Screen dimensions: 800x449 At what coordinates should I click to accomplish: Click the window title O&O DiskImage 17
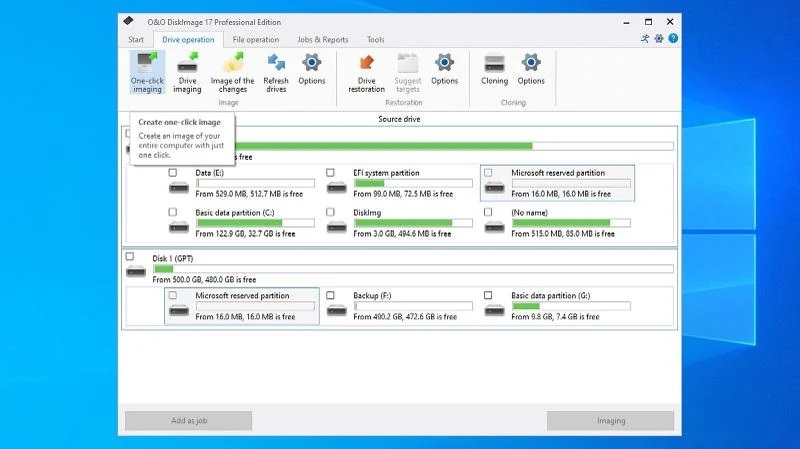point(214,22)
